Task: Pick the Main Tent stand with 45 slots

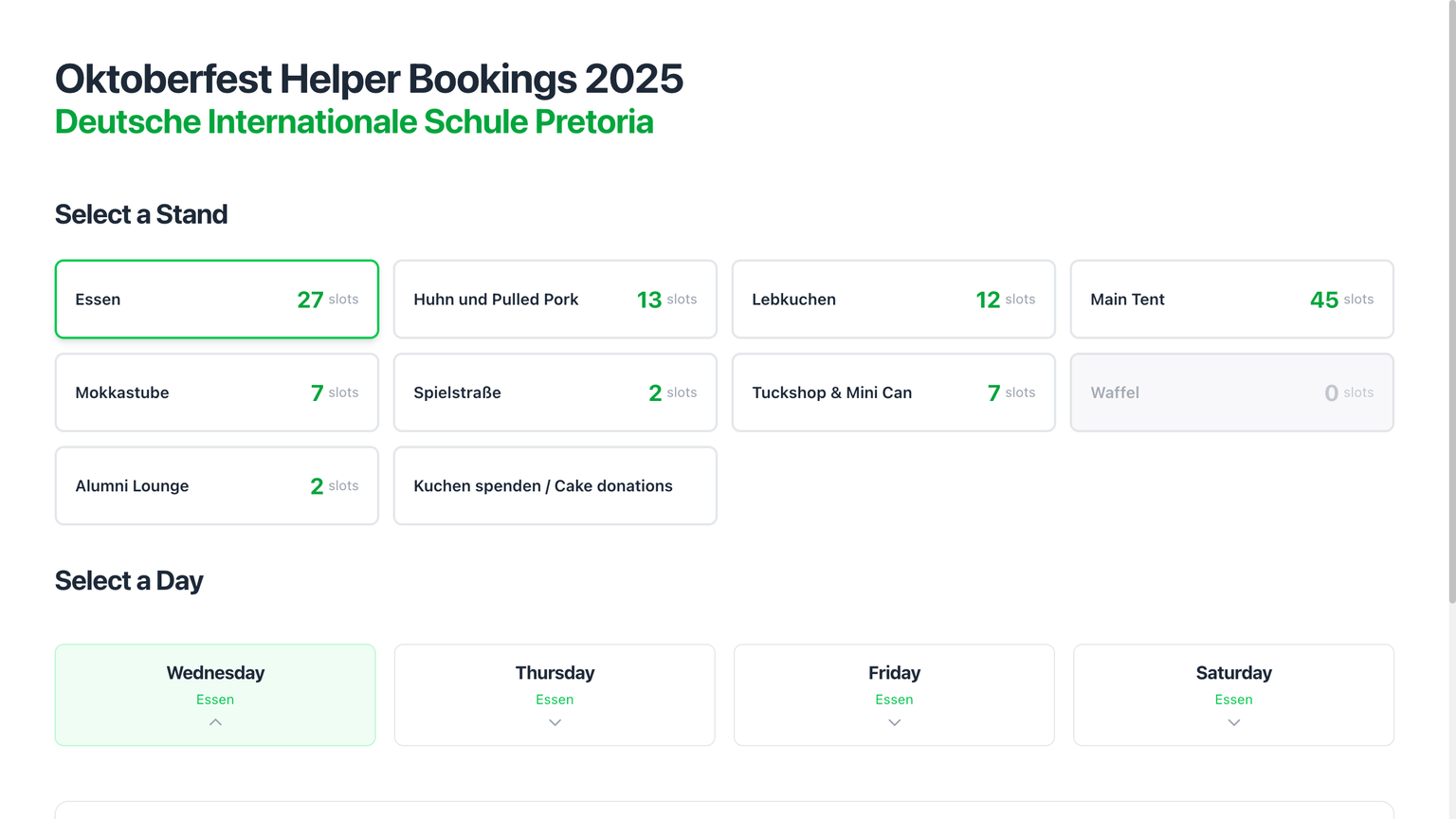Action: [1231, 299]
